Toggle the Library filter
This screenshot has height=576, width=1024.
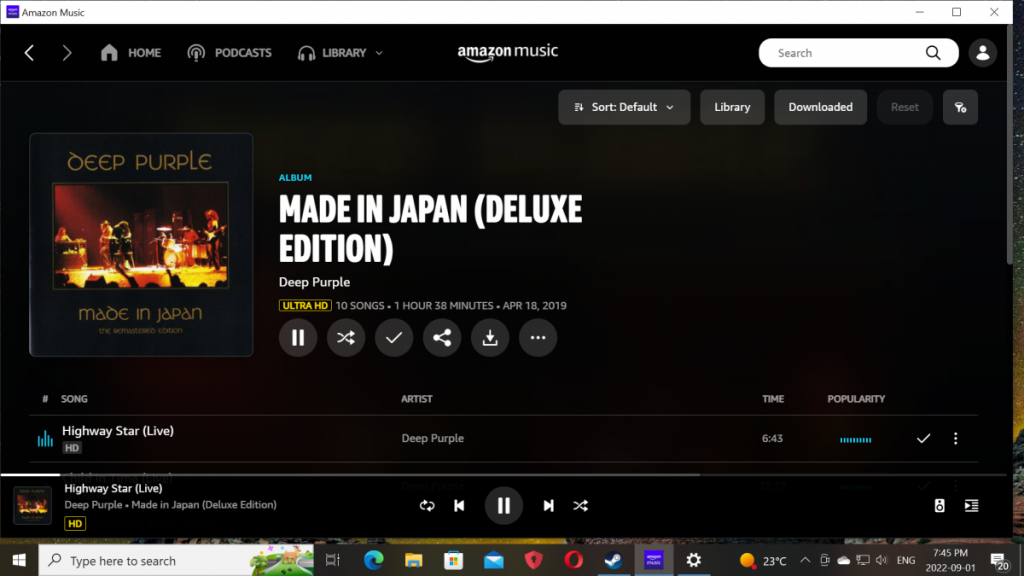[x=732, y=107]
